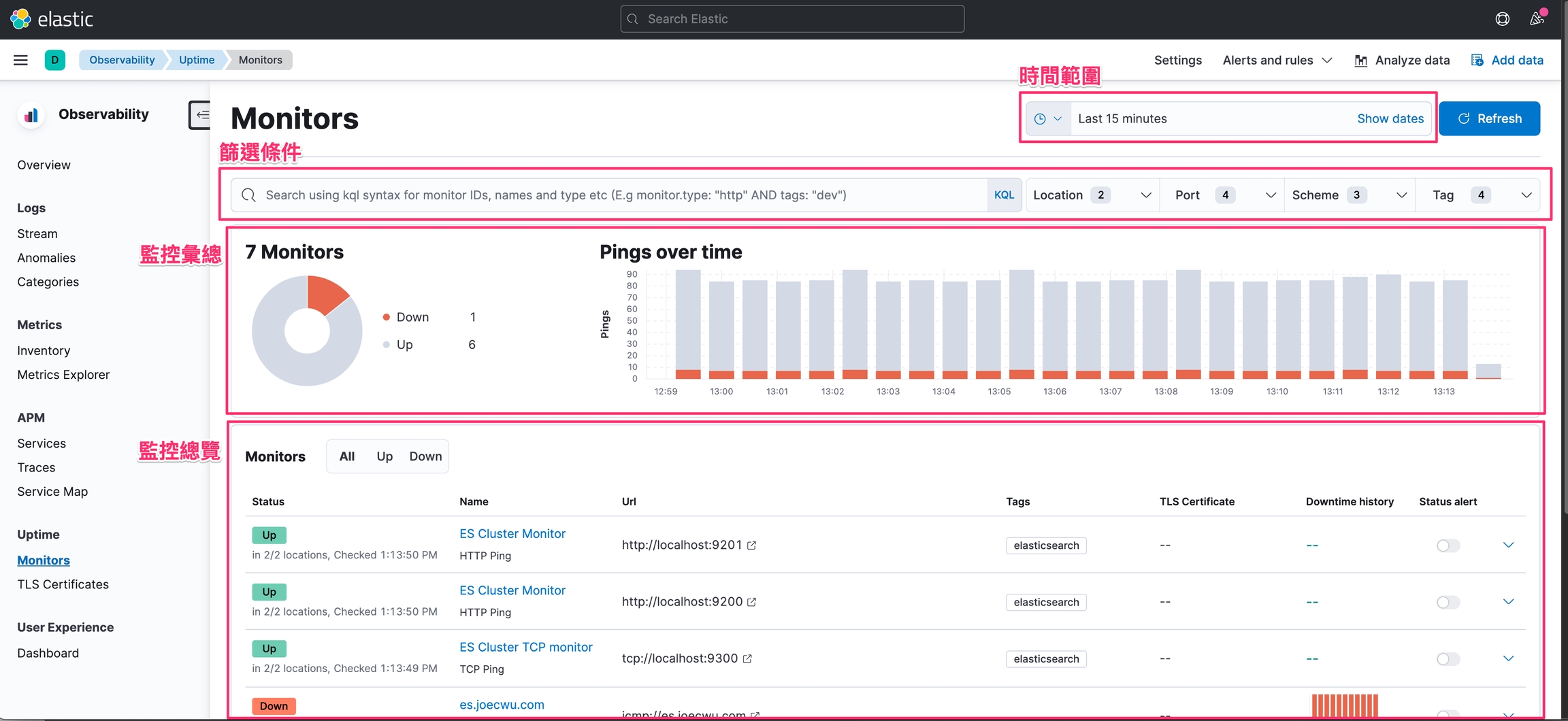Open the Location filter dropdown
Image resolution: width=1568 pixels, height=721 pixels.
(x=1093, y=195)
